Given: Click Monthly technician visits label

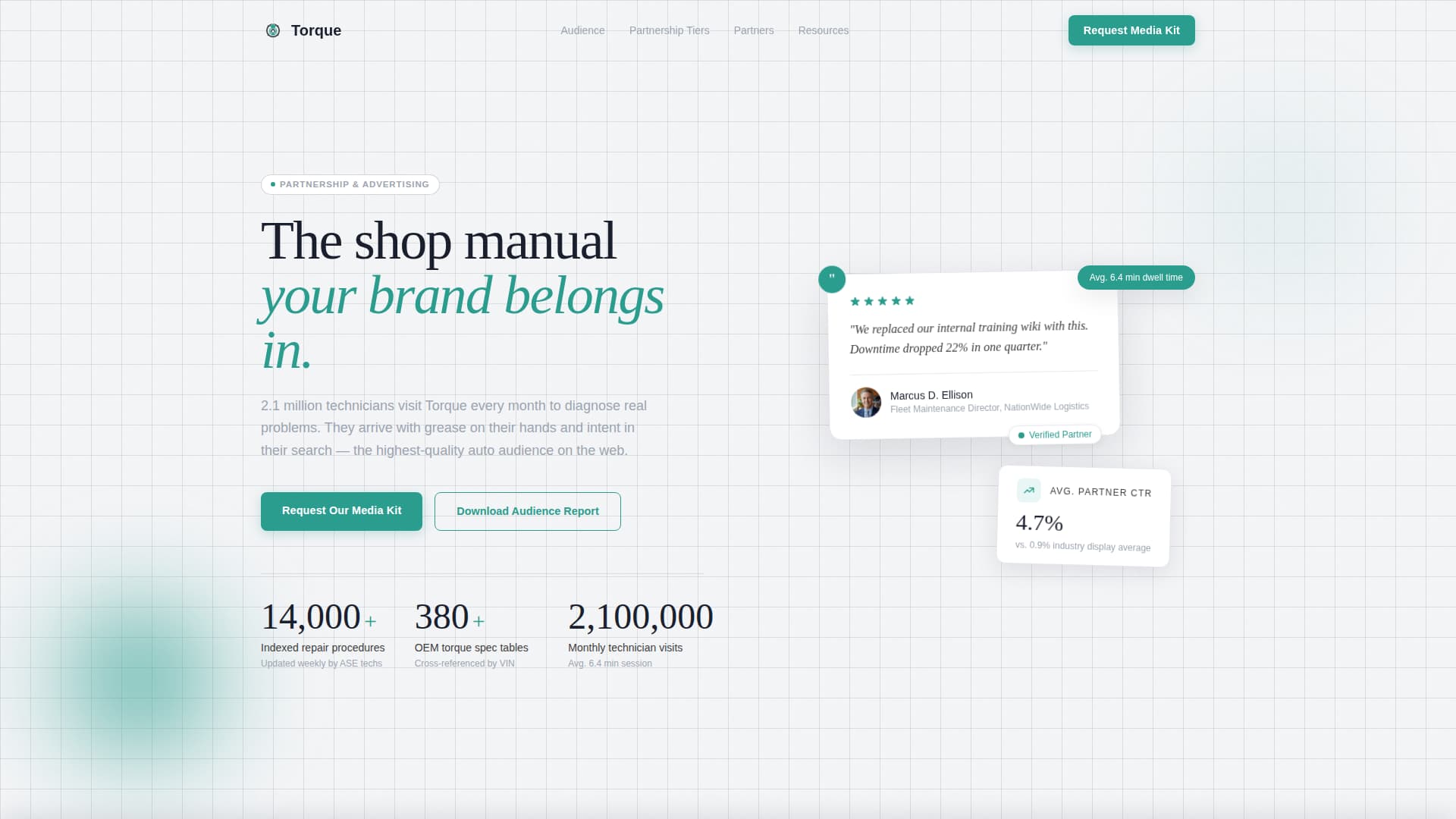Looking at the screenshot, I should pos(625,648).
